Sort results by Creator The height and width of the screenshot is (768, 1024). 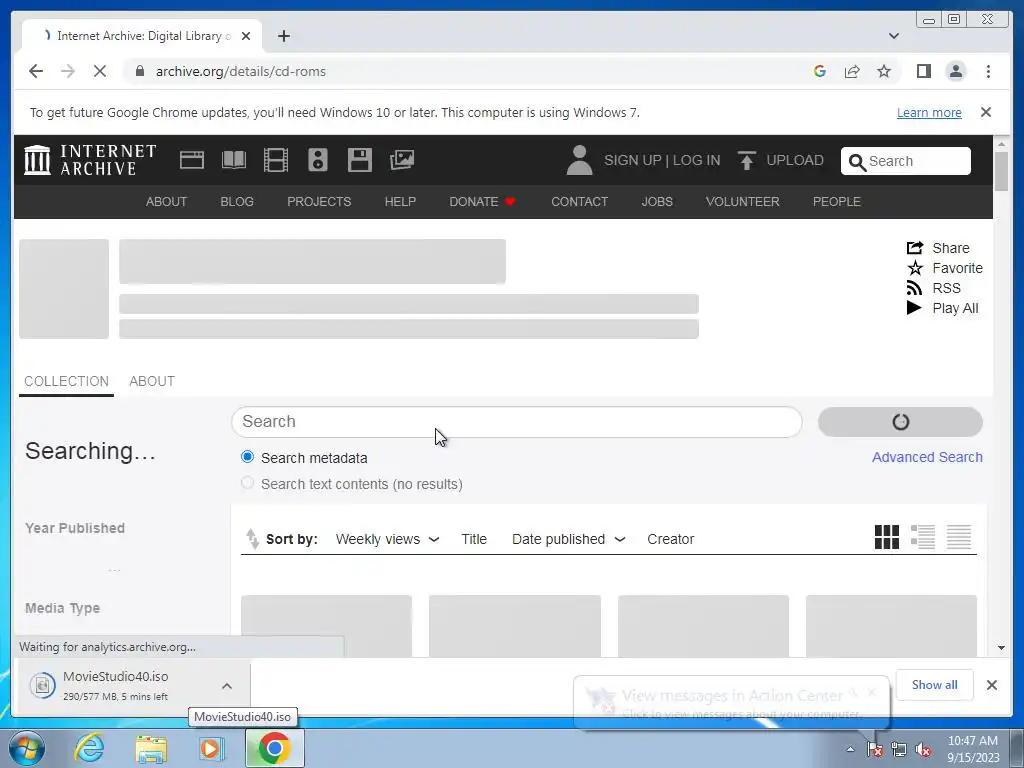tap(671, 539)
